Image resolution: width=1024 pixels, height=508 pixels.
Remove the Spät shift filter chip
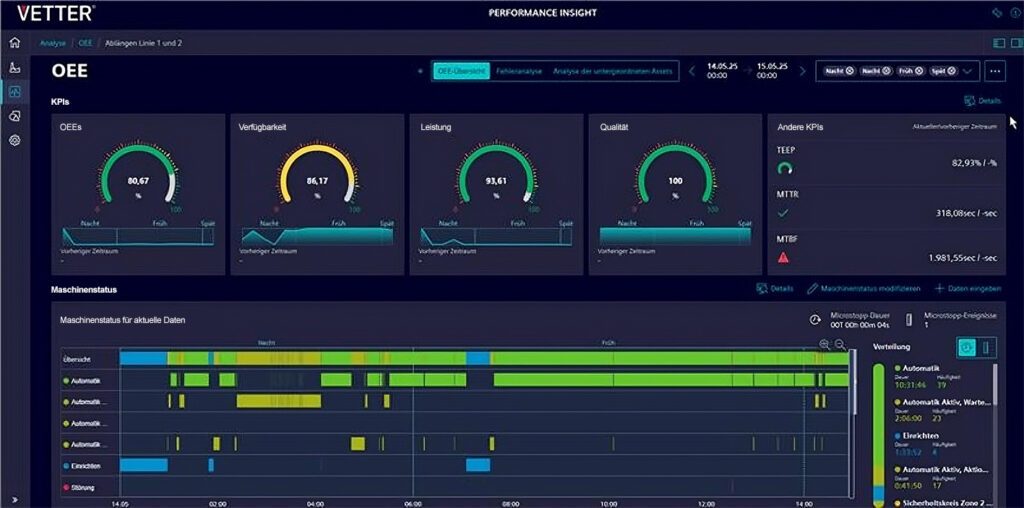(x=952, y=71)
